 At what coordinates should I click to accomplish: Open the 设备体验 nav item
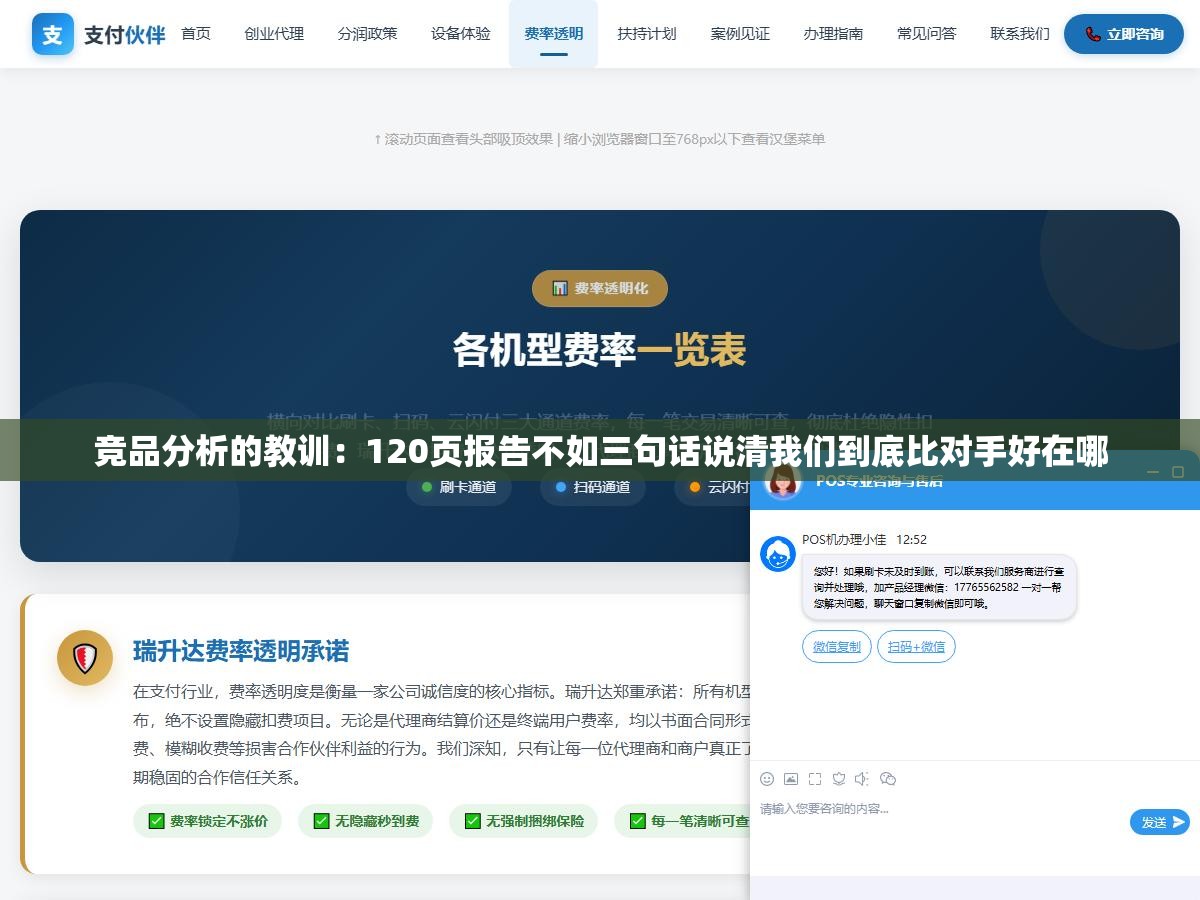coord(461,34)
